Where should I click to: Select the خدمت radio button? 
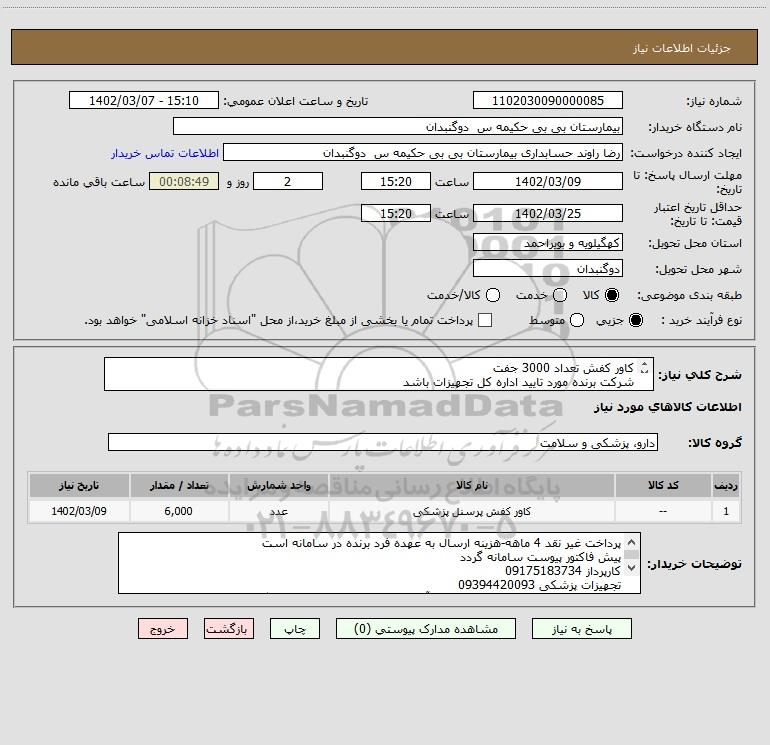point(560,295)
